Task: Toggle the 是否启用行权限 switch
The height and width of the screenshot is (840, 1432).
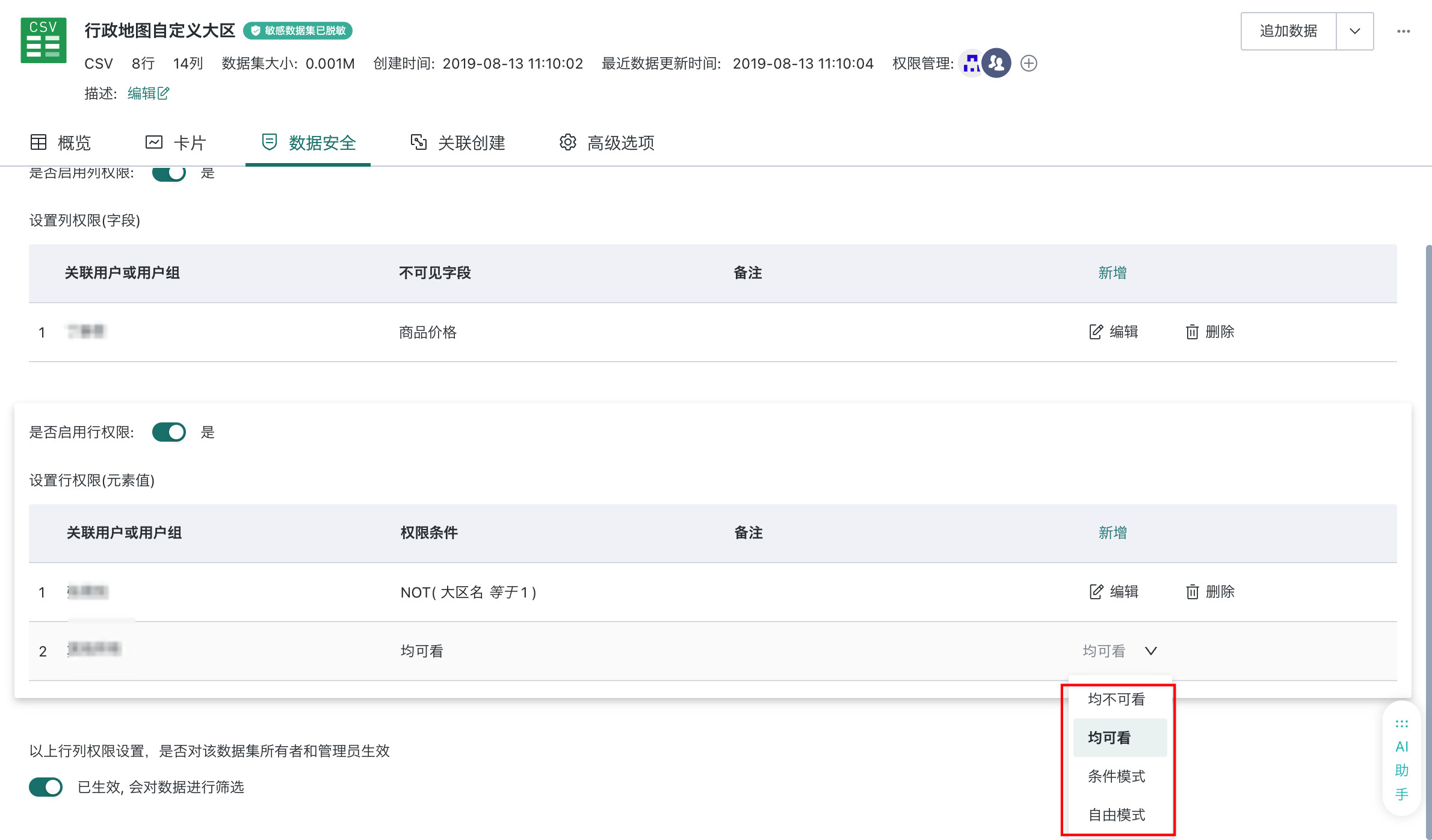Action: tap(169, 432)
